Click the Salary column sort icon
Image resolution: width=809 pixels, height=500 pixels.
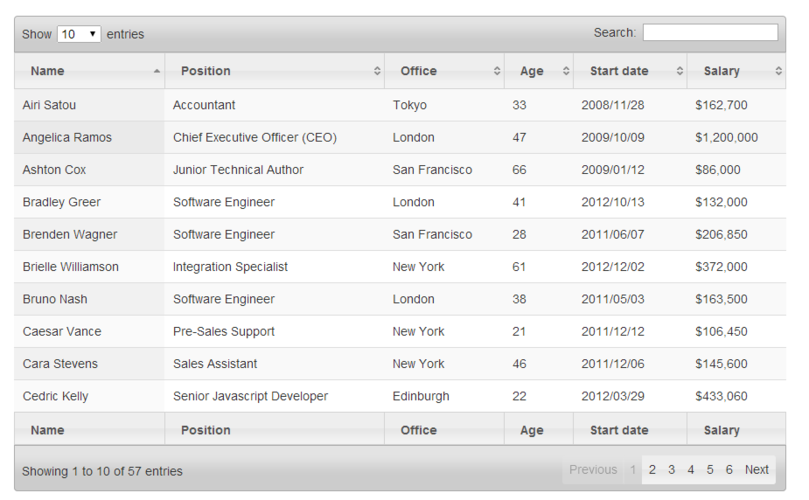coord(779,71)
